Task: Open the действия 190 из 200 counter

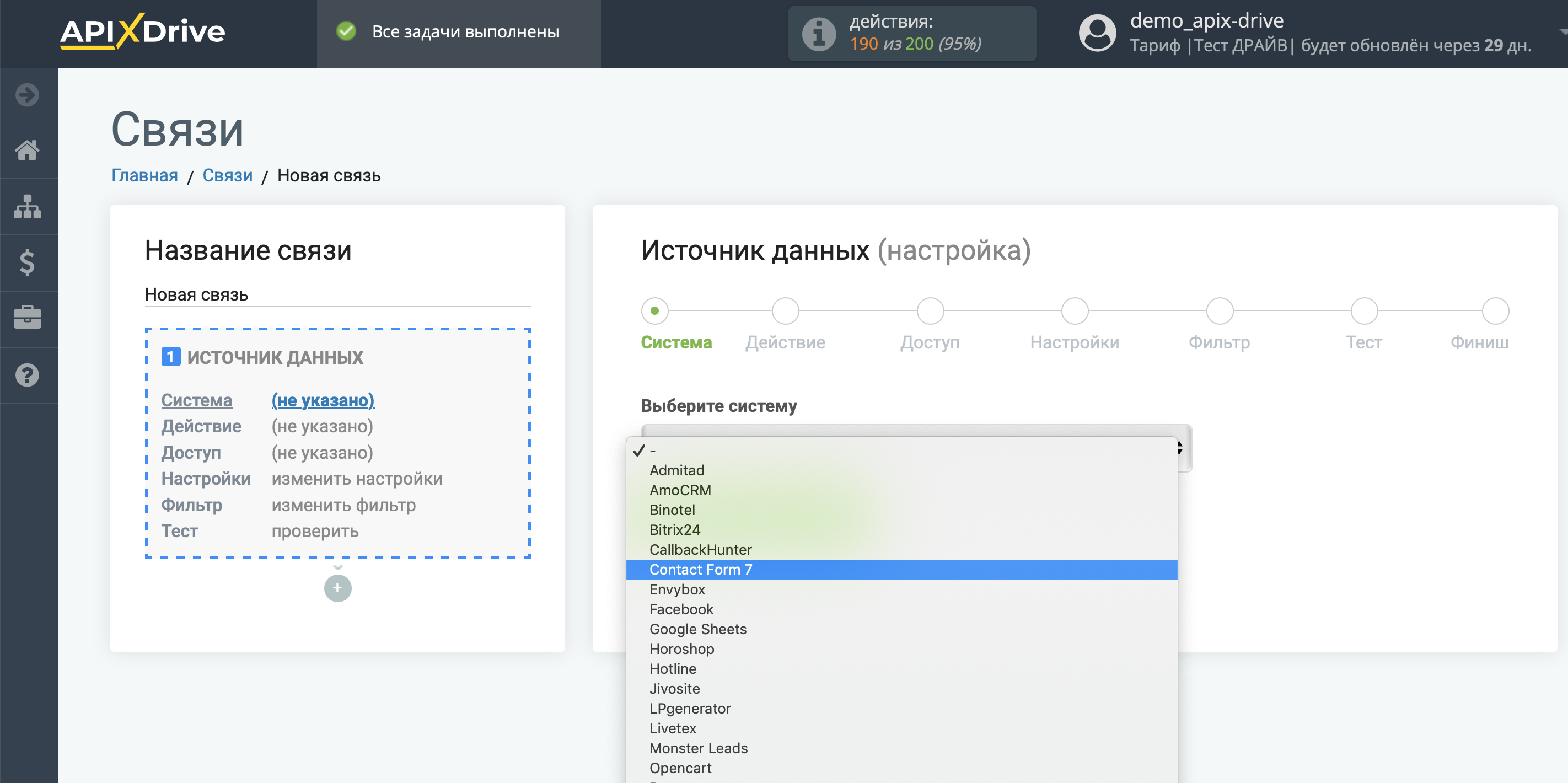Action: [912, 34]
